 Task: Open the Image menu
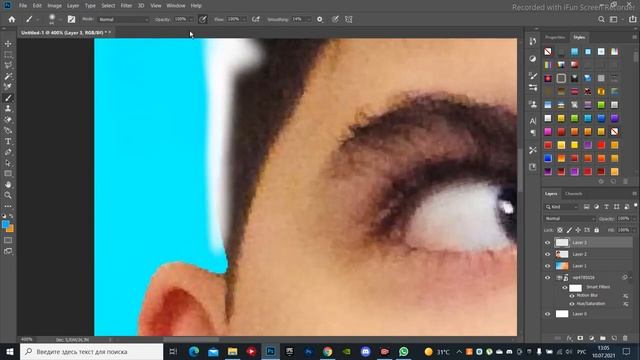click(x=54, y=6)
